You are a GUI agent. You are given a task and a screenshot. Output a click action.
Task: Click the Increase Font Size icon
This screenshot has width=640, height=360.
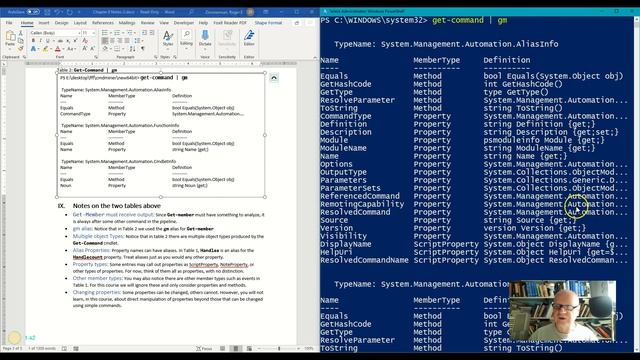click(x=85, y=49)
